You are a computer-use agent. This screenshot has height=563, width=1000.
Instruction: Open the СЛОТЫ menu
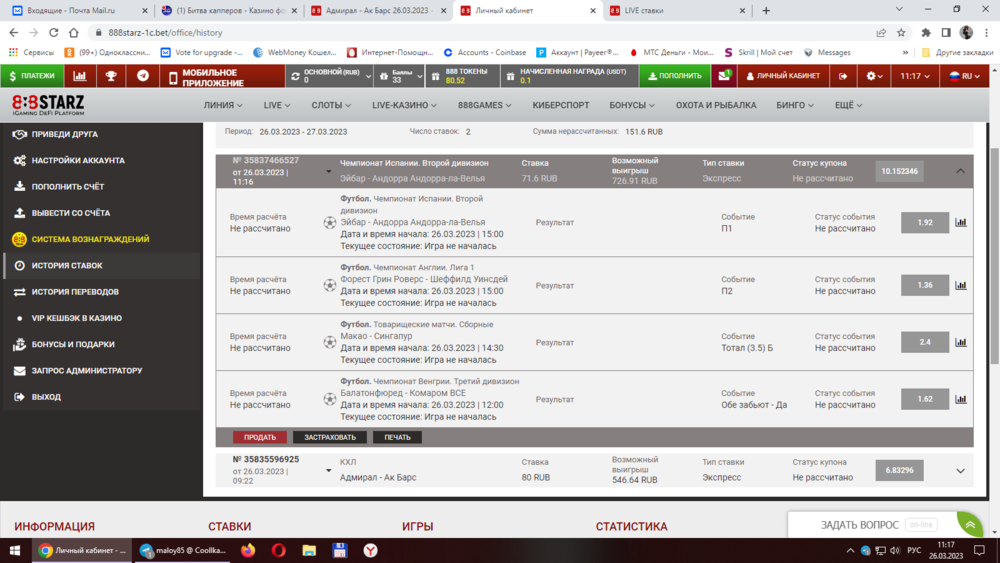(331, 105)
